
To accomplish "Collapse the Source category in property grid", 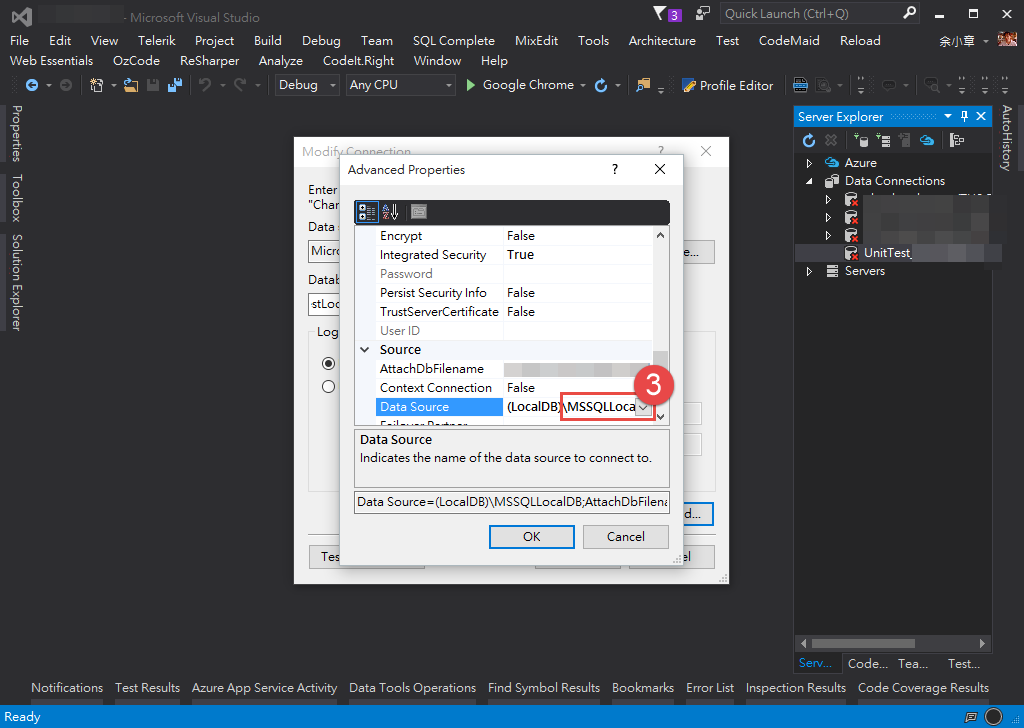I will point(364,350).
